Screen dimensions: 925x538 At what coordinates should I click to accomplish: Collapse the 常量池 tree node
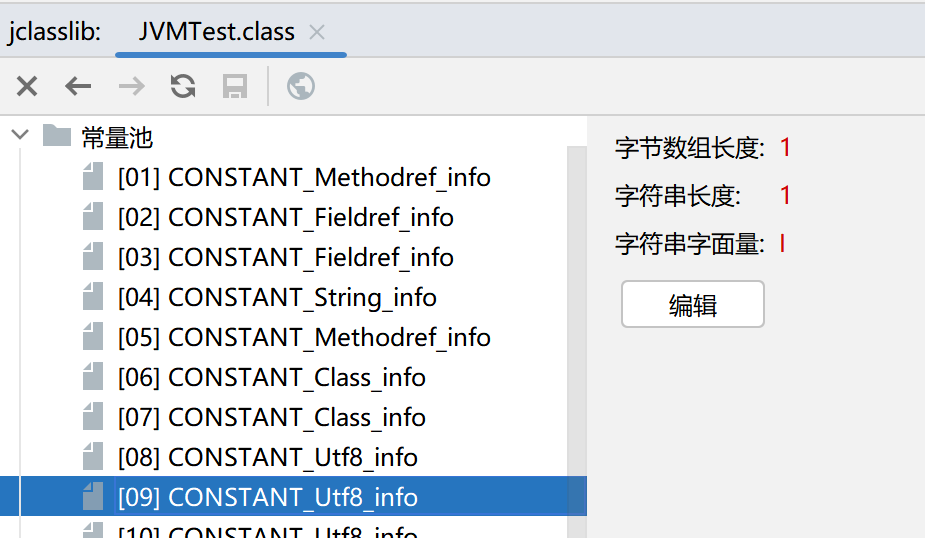(x=20, y=135)
